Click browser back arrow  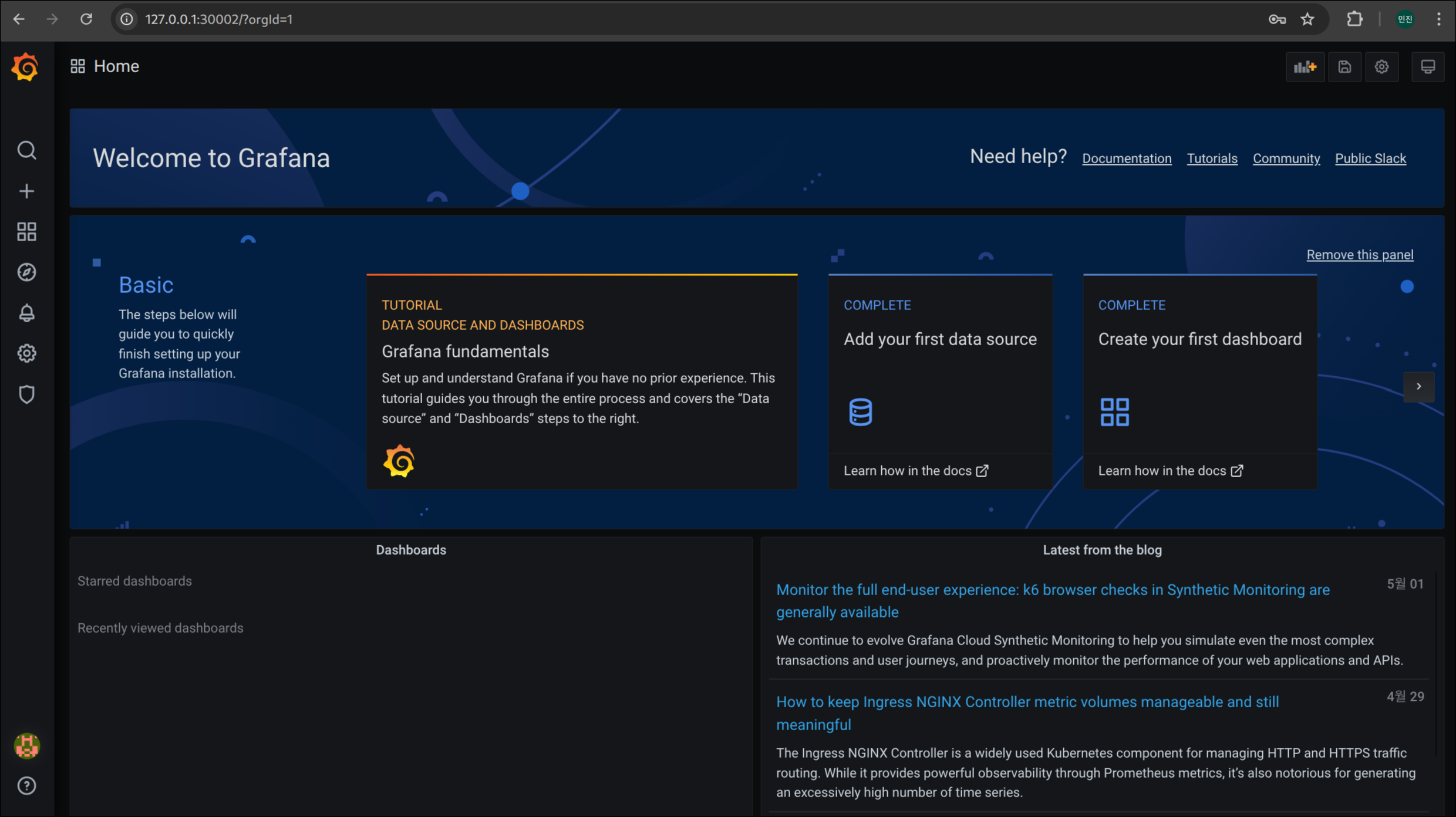[x=19, y=19]
